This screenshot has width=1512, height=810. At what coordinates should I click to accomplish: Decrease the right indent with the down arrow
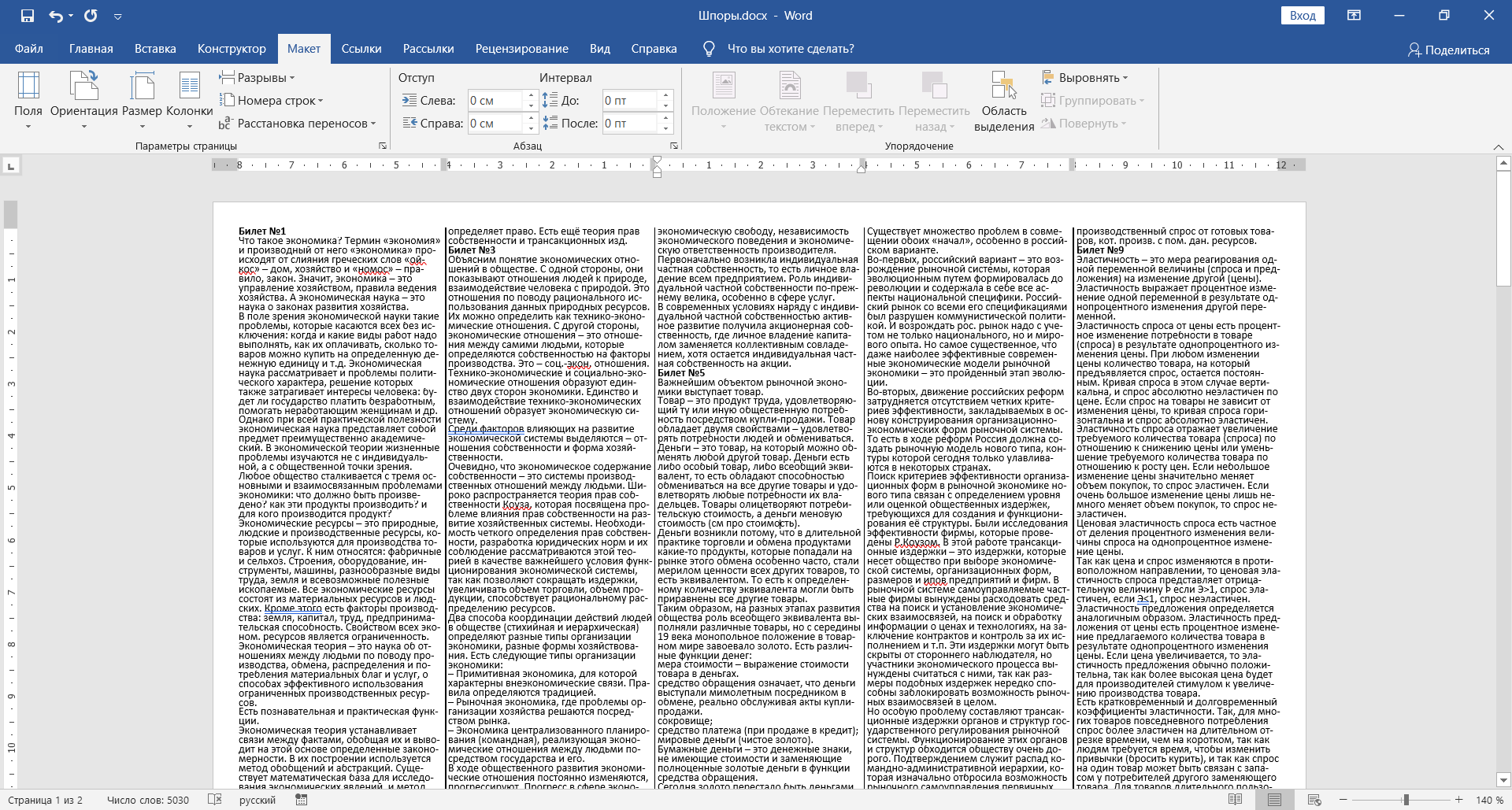pyautogui.click(x=531, y=128)
